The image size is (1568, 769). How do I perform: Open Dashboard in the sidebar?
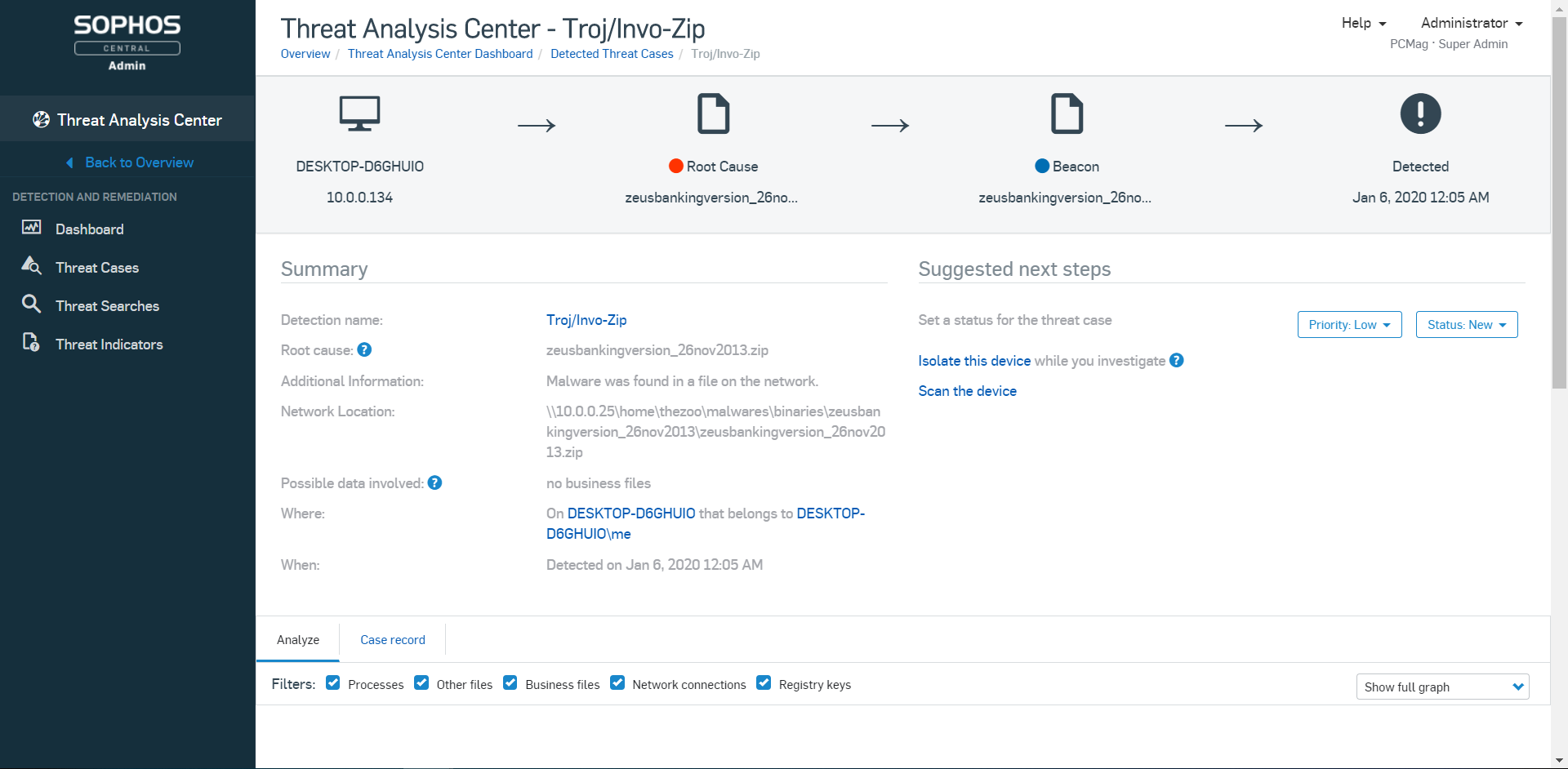90,229
